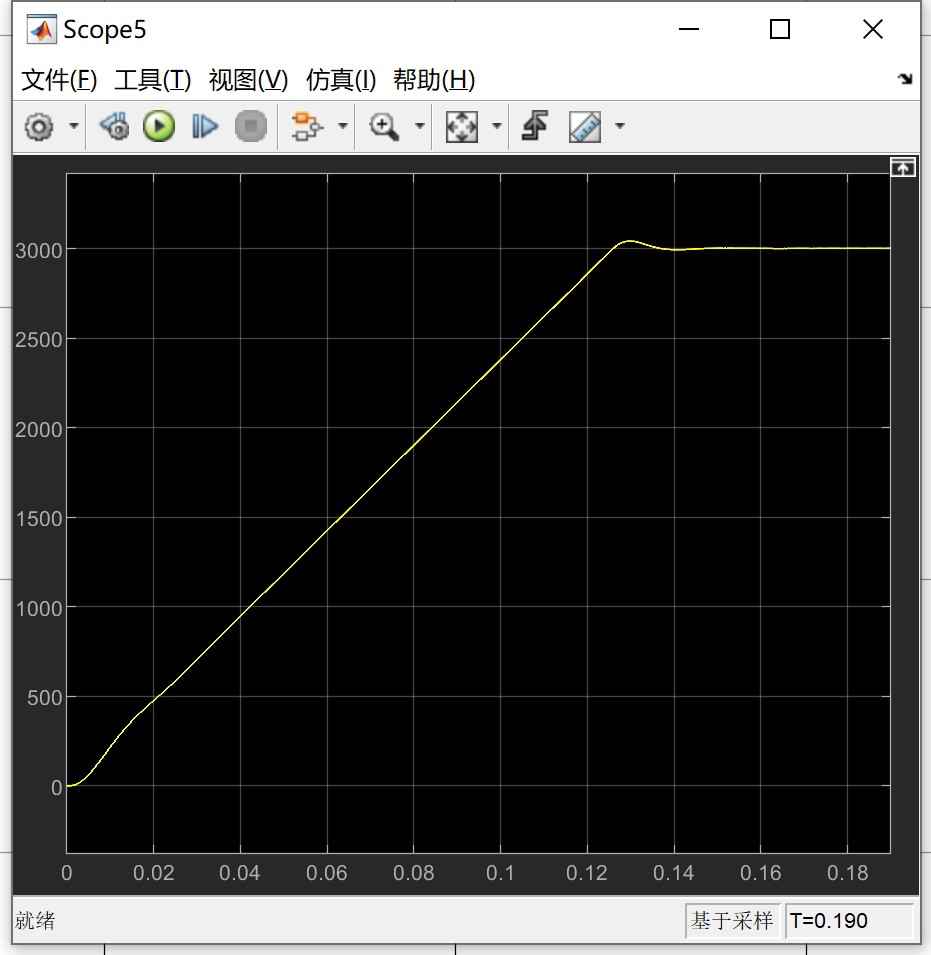Image resolution: width=931 pixels, height=955 pixels.
Task: Expand the axes scaling dropdown arrow
Action: [497, 127]
